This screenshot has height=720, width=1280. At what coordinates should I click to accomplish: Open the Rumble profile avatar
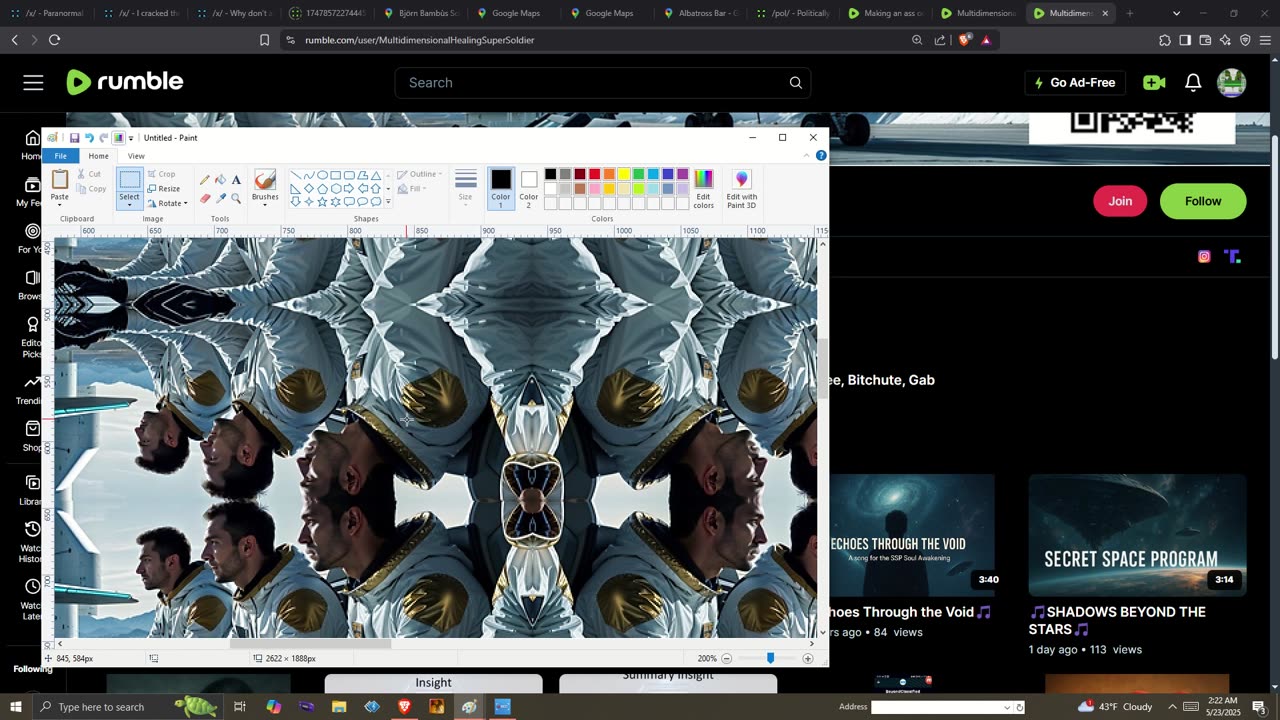[x=1232, y=83]
